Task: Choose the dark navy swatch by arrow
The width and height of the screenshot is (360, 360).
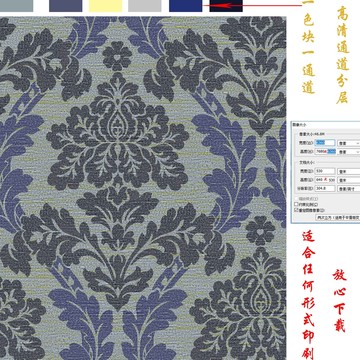Action: point(226,6)
